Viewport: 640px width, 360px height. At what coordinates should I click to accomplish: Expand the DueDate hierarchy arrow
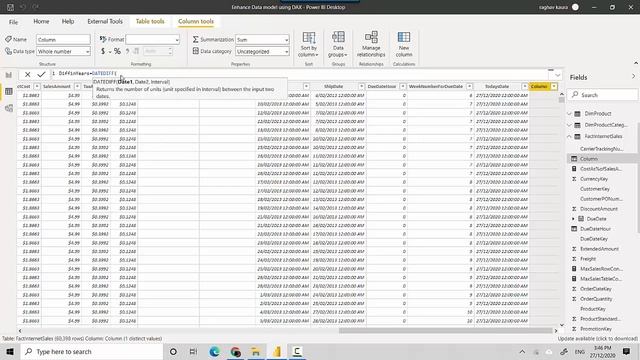573,219
